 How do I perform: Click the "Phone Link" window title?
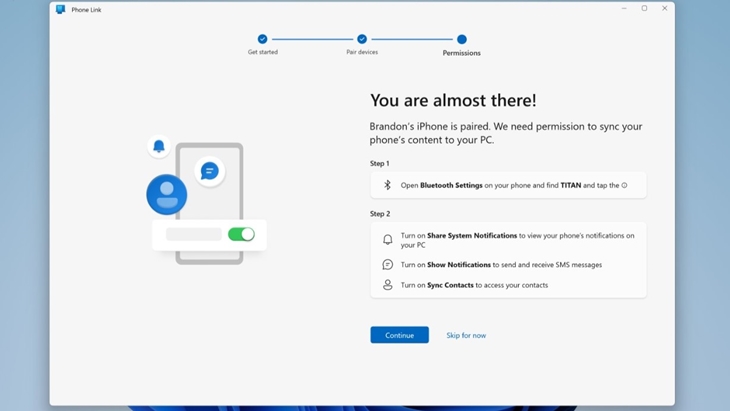click(x=86, y=10)
